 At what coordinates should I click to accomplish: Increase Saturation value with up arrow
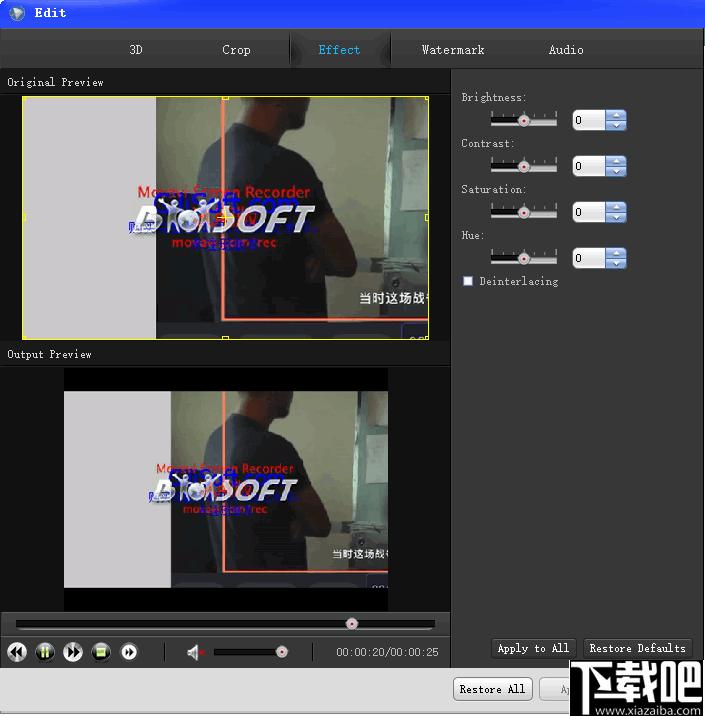pos(616,207)
